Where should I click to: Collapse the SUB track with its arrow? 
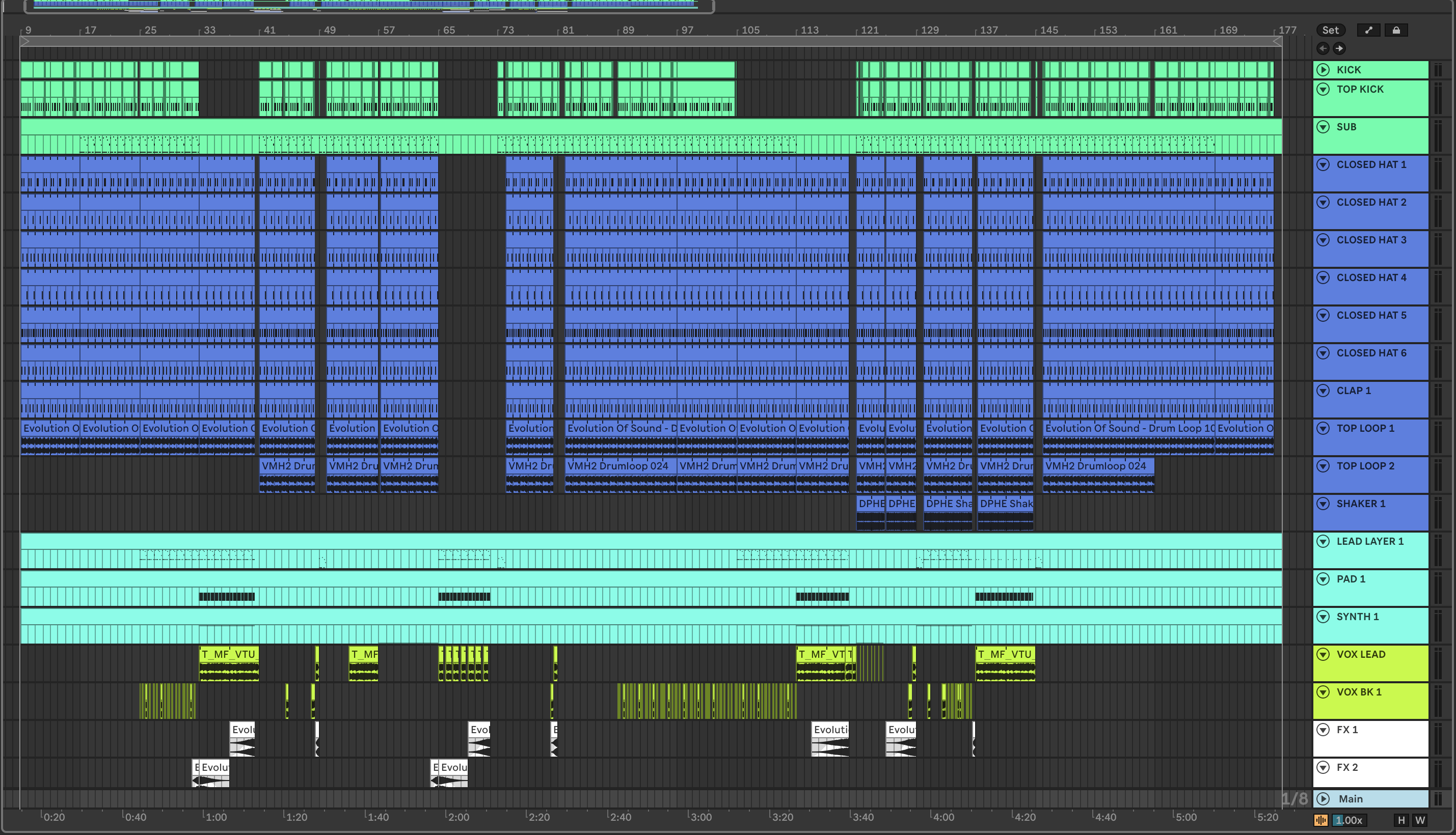tap(1323, 127)
